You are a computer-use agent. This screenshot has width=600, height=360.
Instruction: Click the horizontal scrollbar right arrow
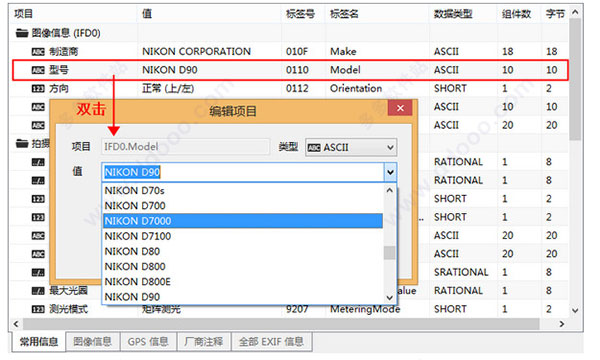[561, 324]
